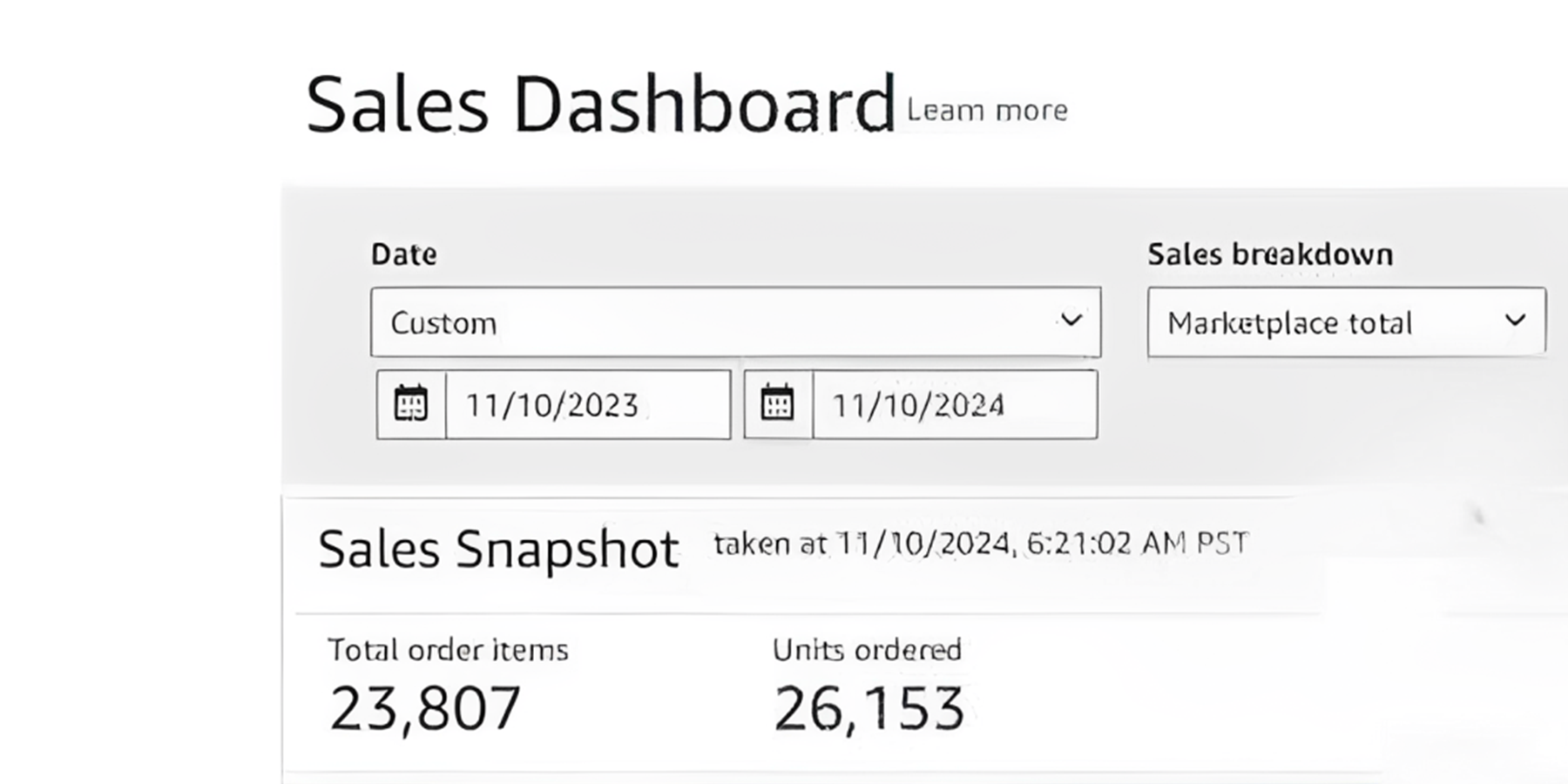Open the start date calendar picker
This screenshot has width=1568, height=784.
click(411, 404)
